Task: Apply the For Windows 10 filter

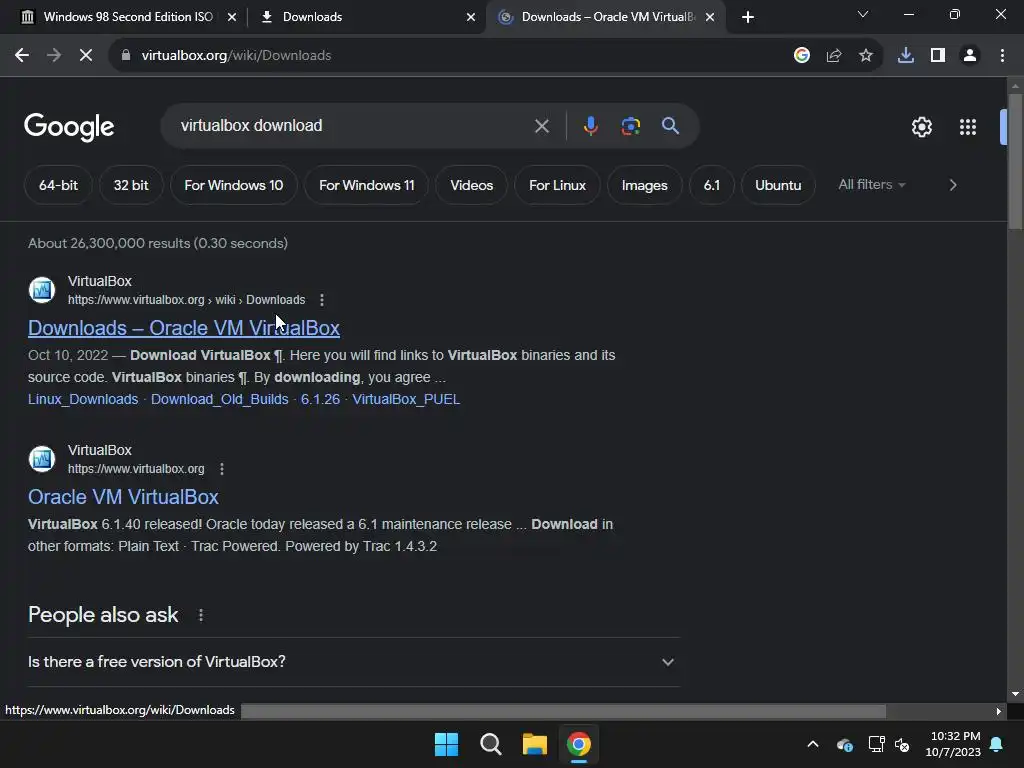Action: pyautogui.click(x=234, y=185)
